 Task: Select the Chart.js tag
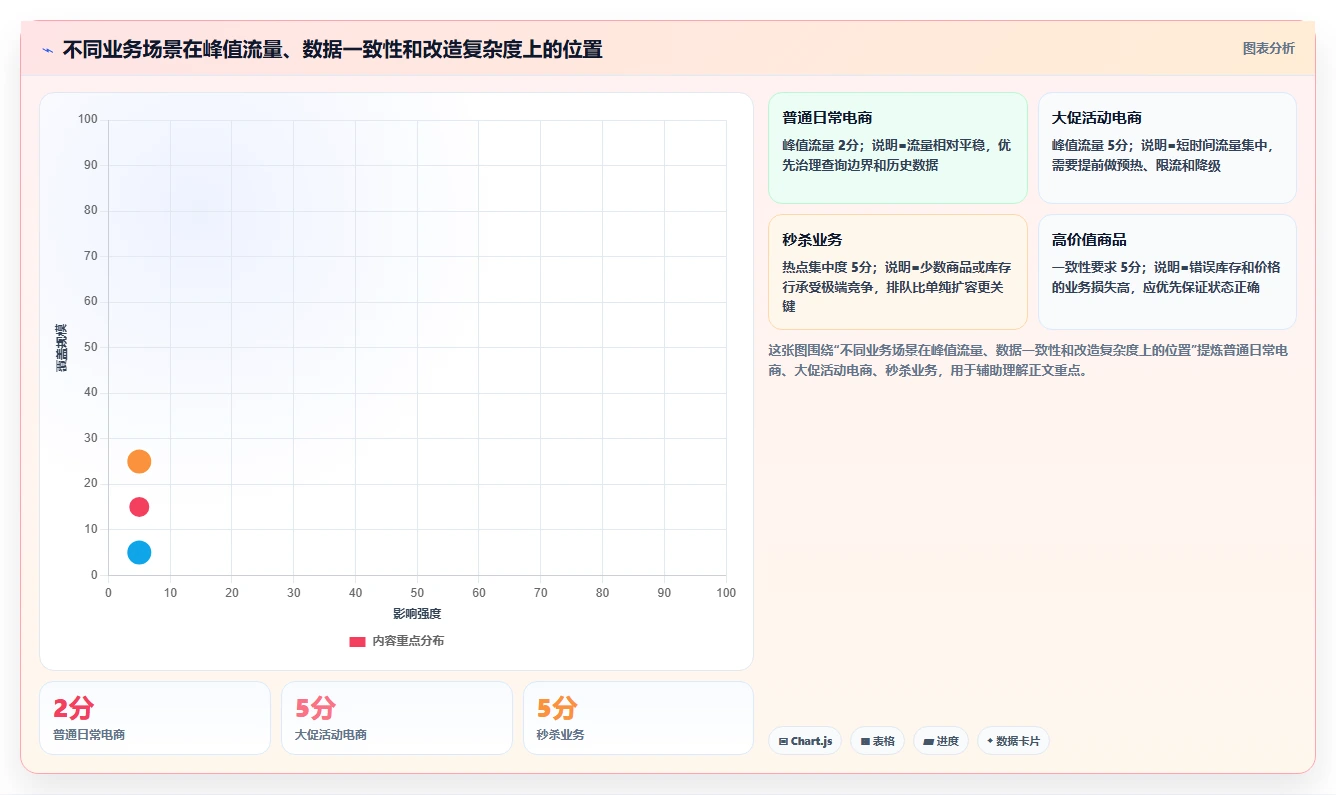(x=805, y=741)
